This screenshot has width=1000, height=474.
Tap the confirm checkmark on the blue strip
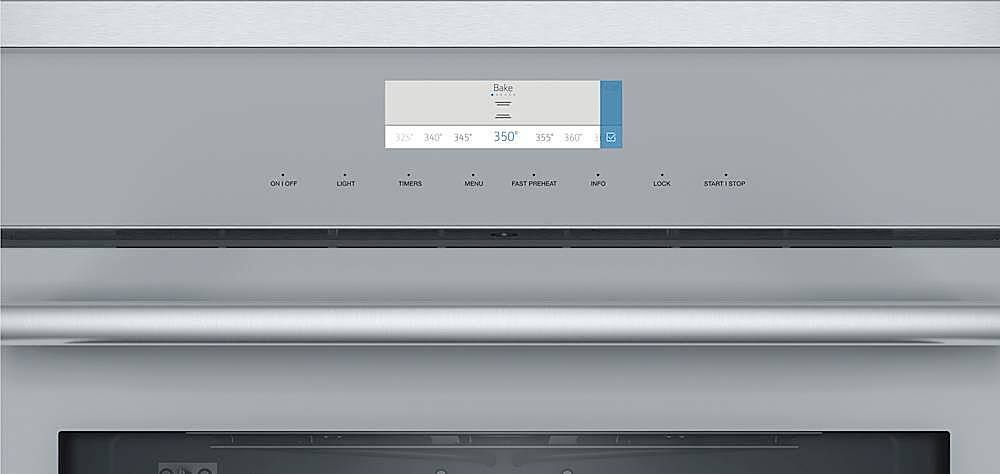click(611, 137)
